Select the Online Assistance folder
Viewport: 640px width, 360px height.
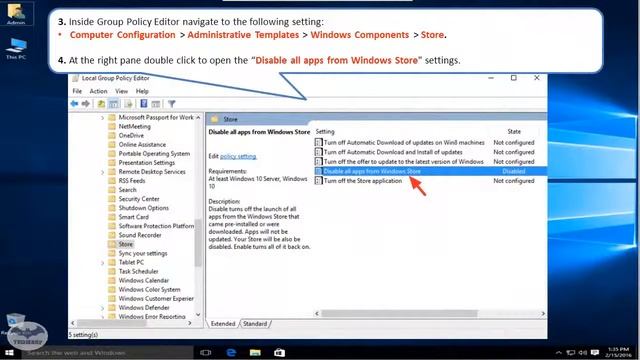click(142, 144)
